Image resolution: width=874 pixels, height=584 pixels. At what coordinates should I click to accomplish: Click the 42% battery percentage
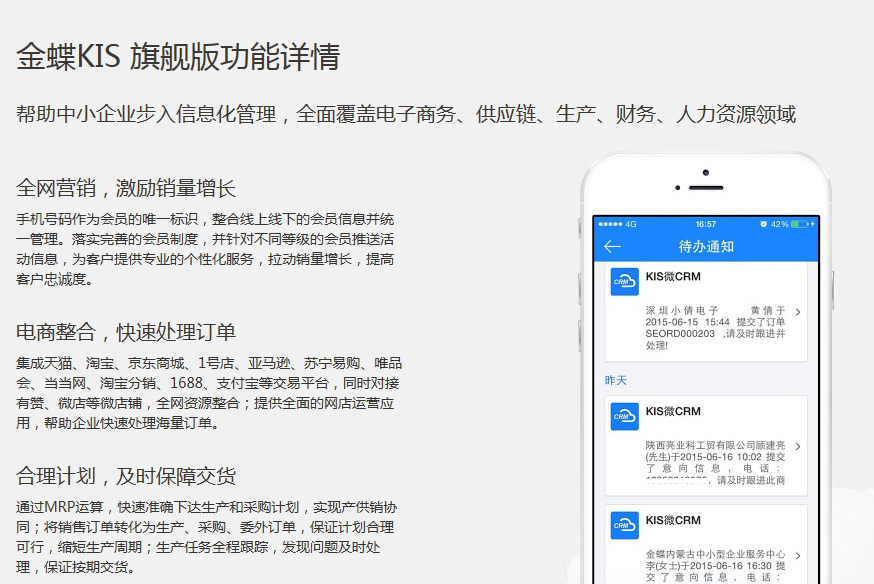[x=779, y=224]
